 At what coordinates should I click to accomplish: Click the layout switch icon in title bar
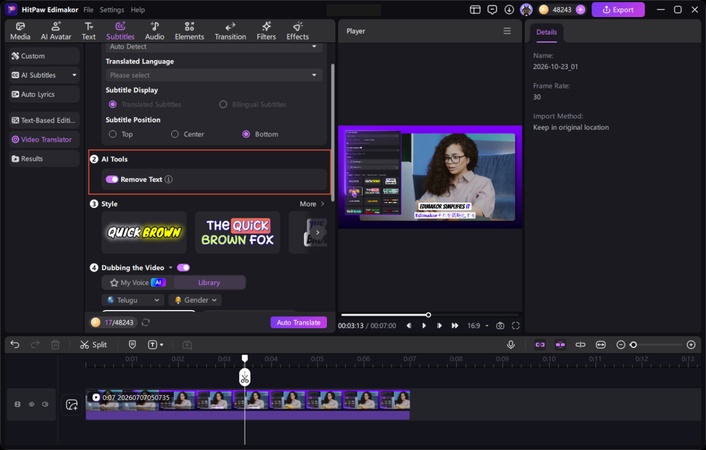pyautogui.click(x=475, y=9)
